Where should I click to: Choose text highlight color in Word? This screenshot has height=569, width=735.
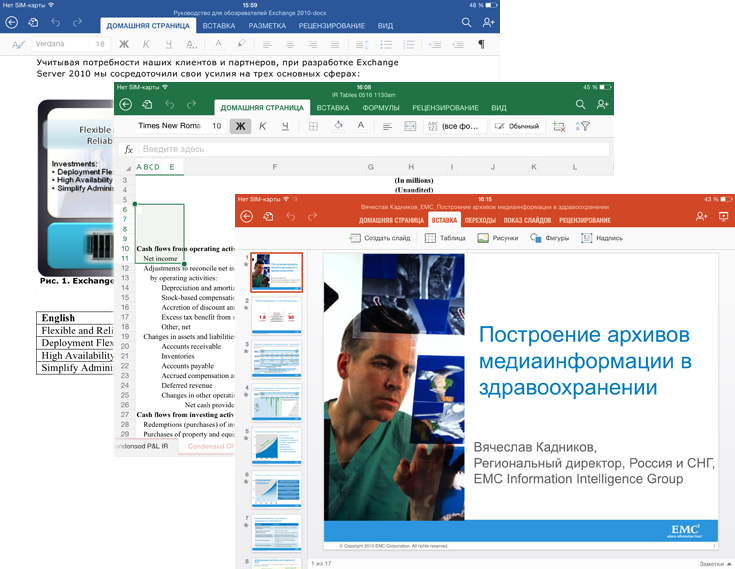241,44
